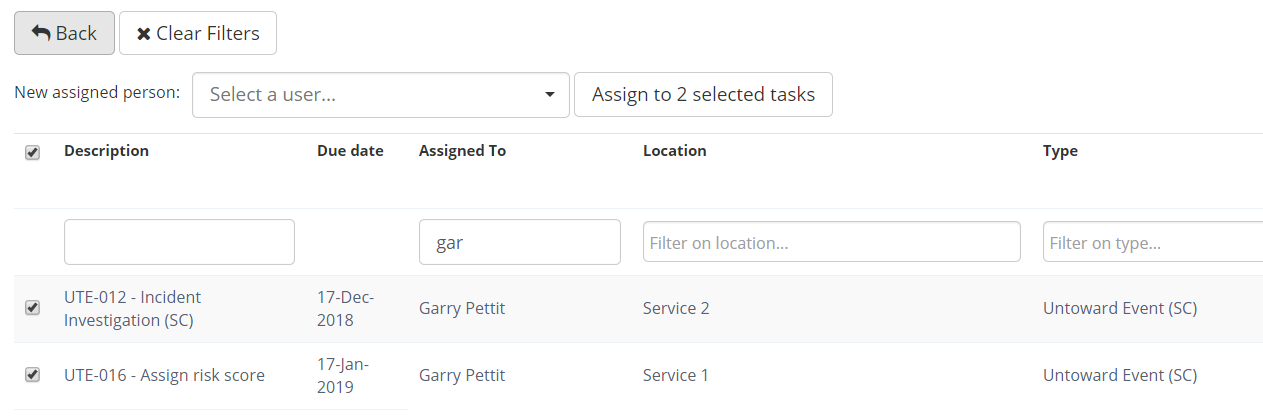
Task: Open the Select a user dropdown
Action: 381,95
